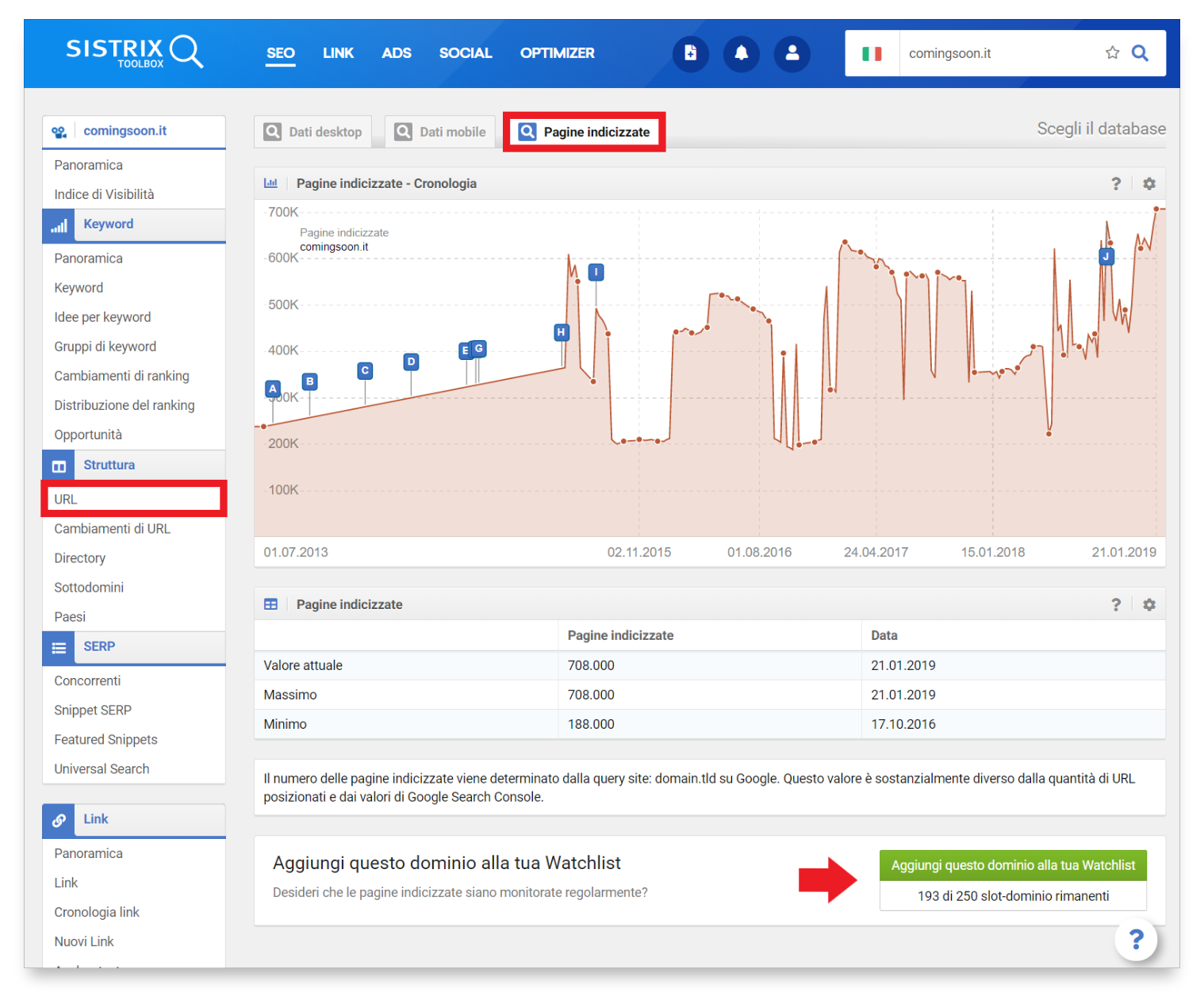This screenshot has height=996, width=1204.
Task: Open settings gear on Pagine indicizzate table
Action: tap(1148, 604)
